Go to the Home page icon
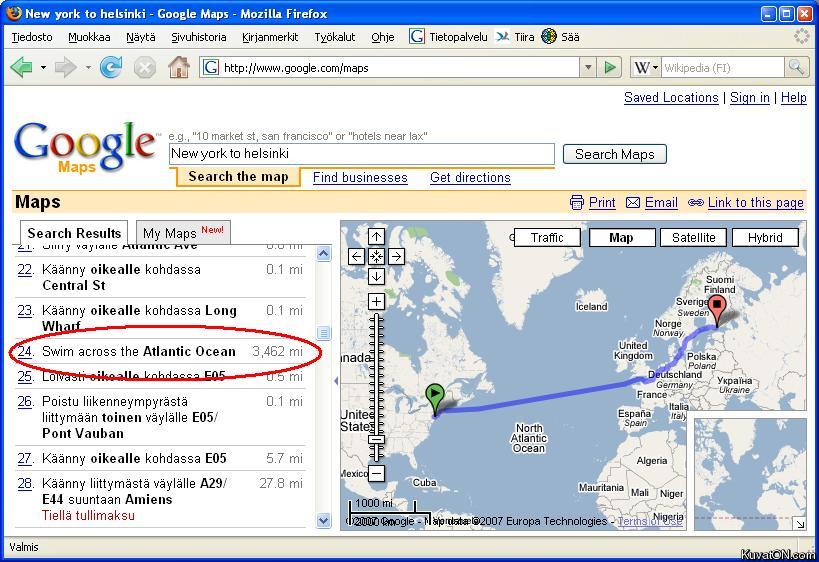 pyautogui.click(x=179, y=67)
